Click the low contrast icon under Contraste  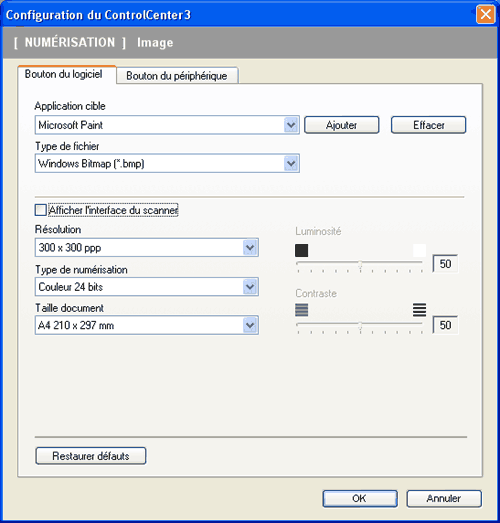[302, 310]
